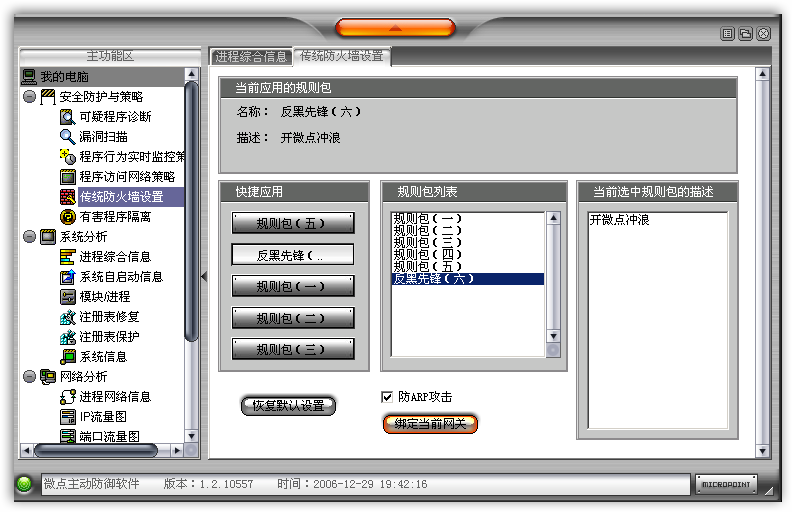Click the main panel scroll-down arrow

[x=763, y=451]
